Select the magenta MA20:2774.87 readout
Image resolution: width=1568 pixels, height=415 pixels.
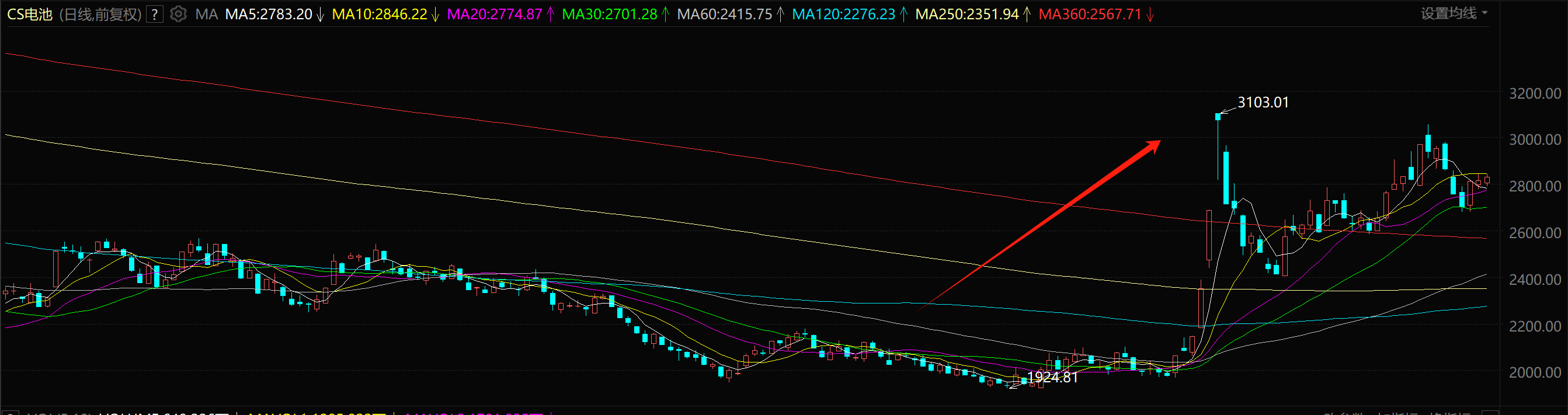(x=494, y=14)
